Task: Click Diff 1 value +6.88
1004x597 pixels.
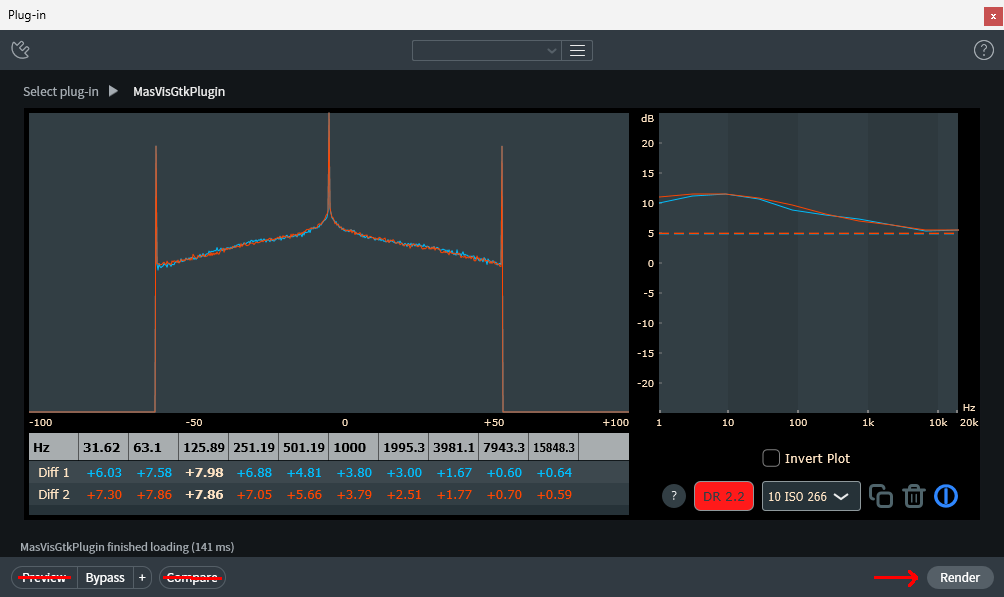Action: pos(254,473)
